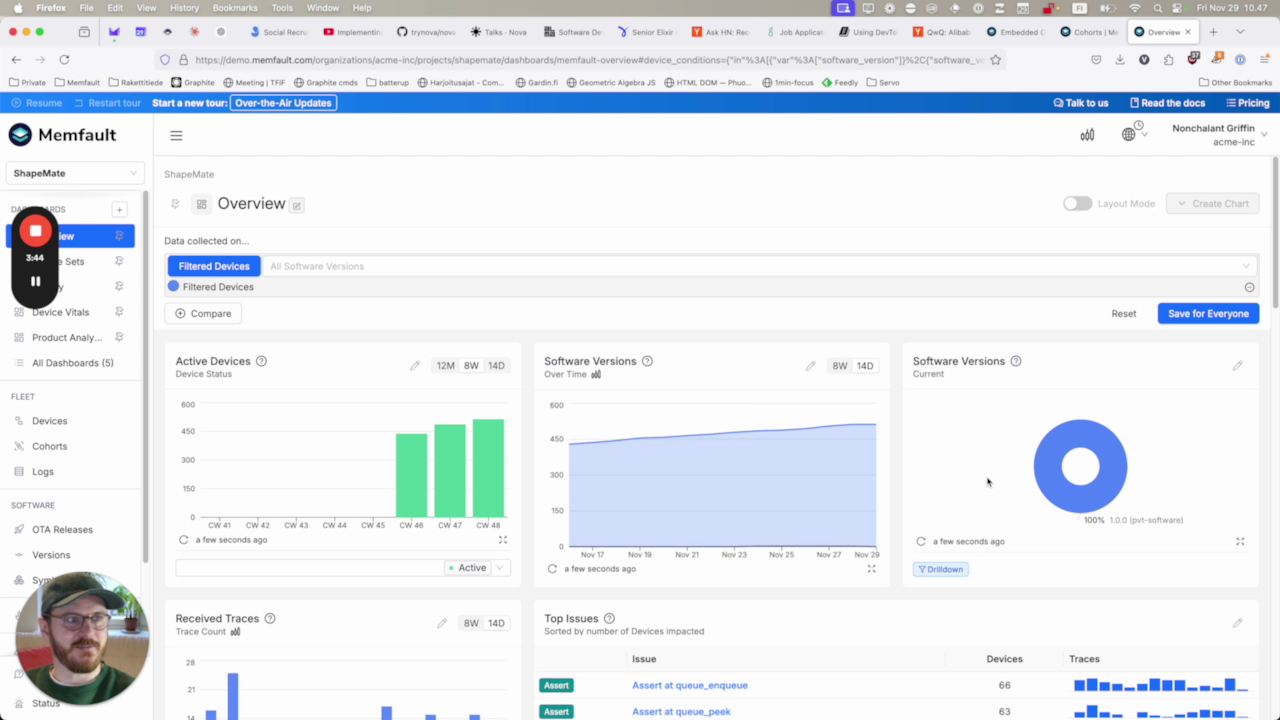Open Devices in Fleet sidebar
This screenshot has width=1280, height=720.
click(49, 421)
